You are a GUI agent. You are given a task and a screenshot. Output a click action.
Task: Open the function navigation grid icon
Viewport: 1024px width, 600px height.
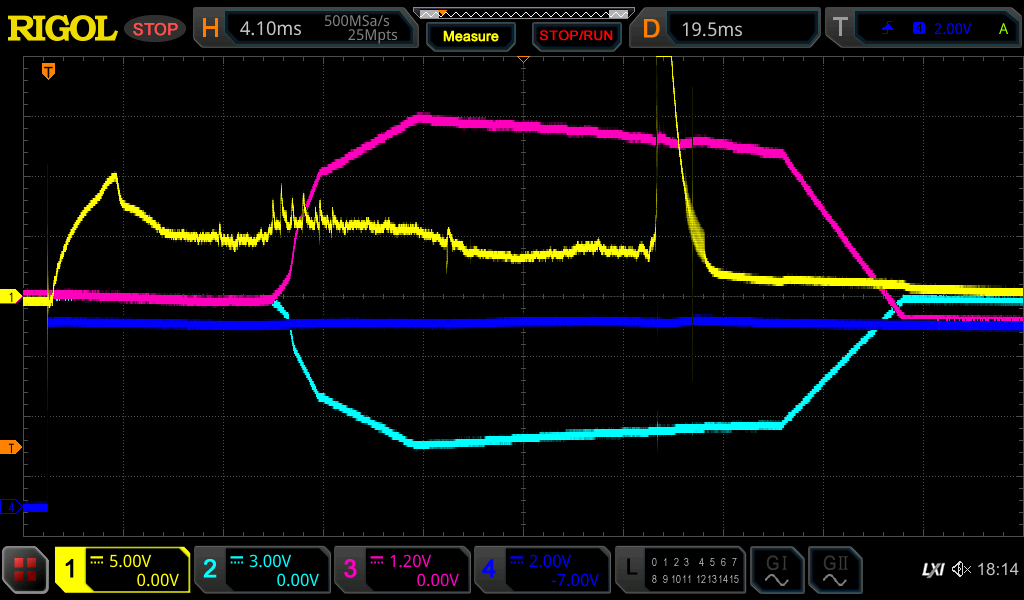tap(26, 570)
